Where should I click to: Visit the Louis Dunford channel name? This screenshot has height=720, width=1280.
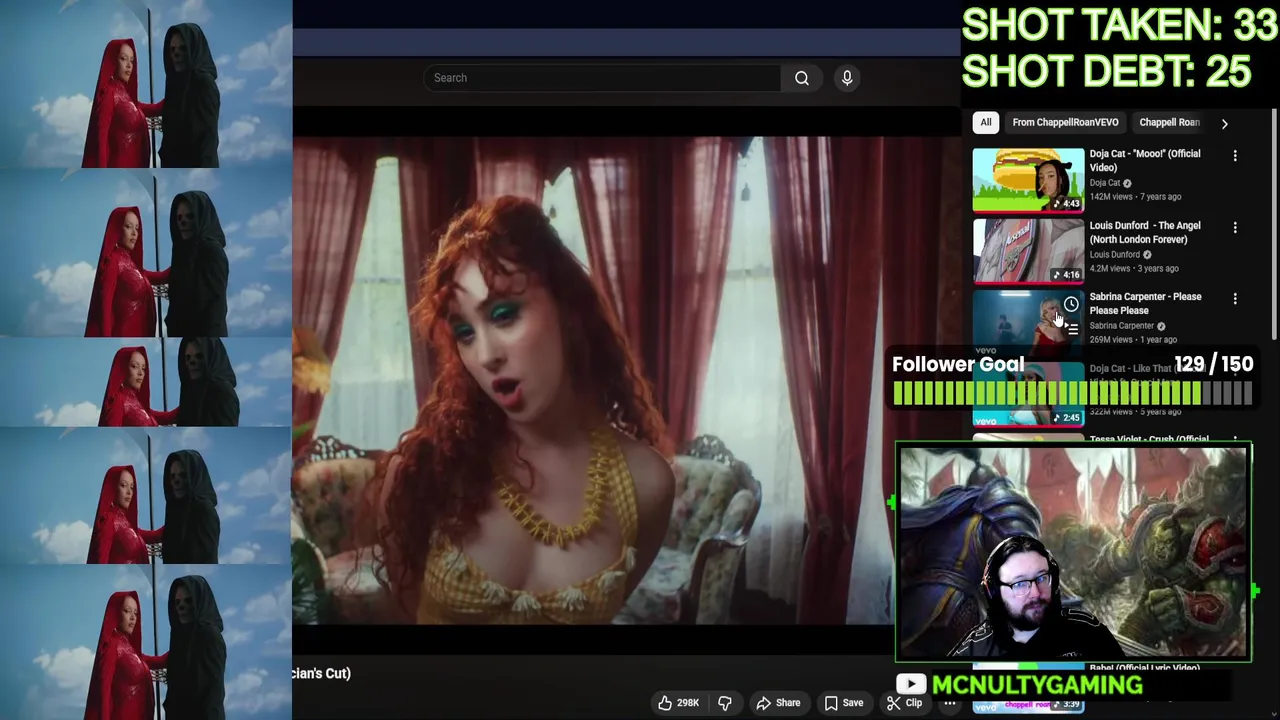click(1115, 254)
